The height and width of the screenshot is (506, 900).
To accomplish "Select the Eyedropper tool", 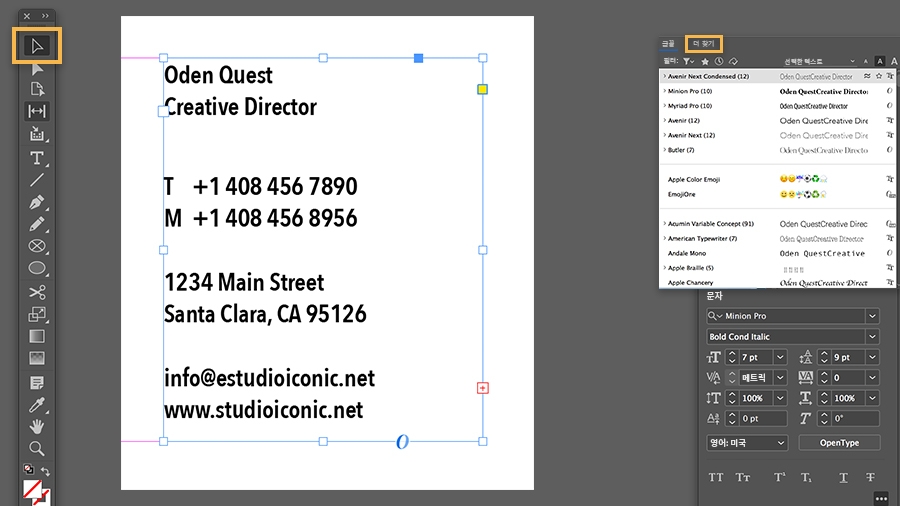I will click(37, 405).
